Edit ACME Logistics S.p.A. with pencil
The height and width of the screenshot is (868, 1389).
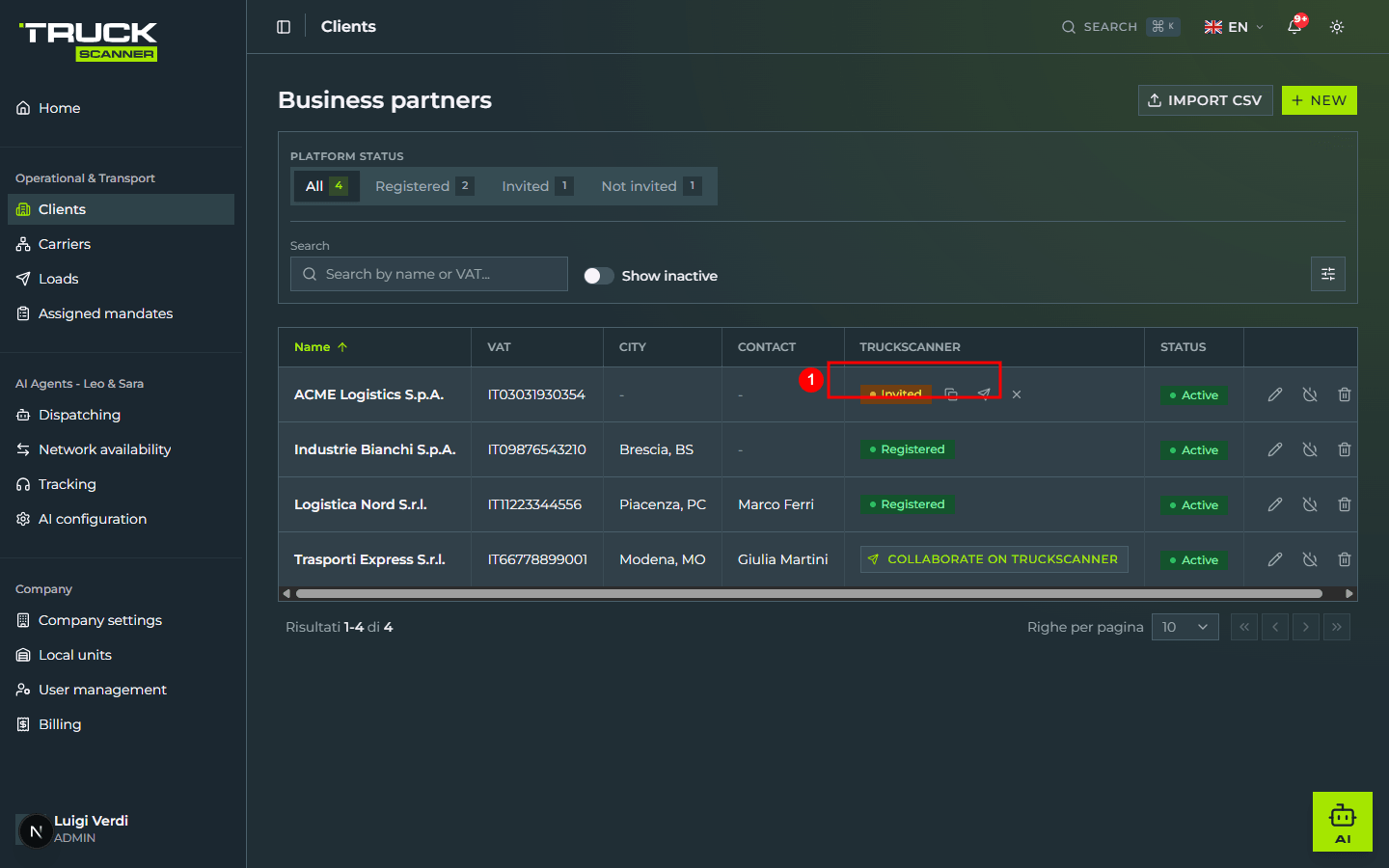(x=1275, y=394)
